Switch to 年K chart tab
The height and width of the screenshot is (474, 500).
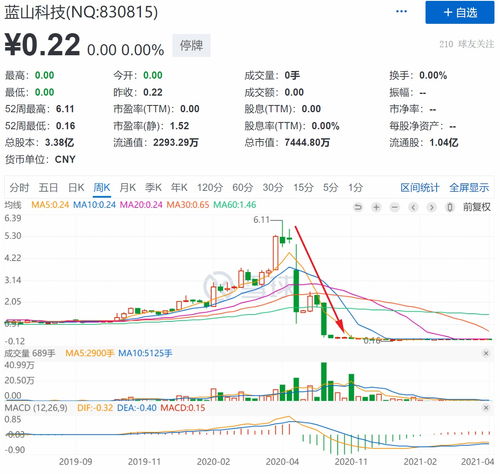[x=179, y=188]
